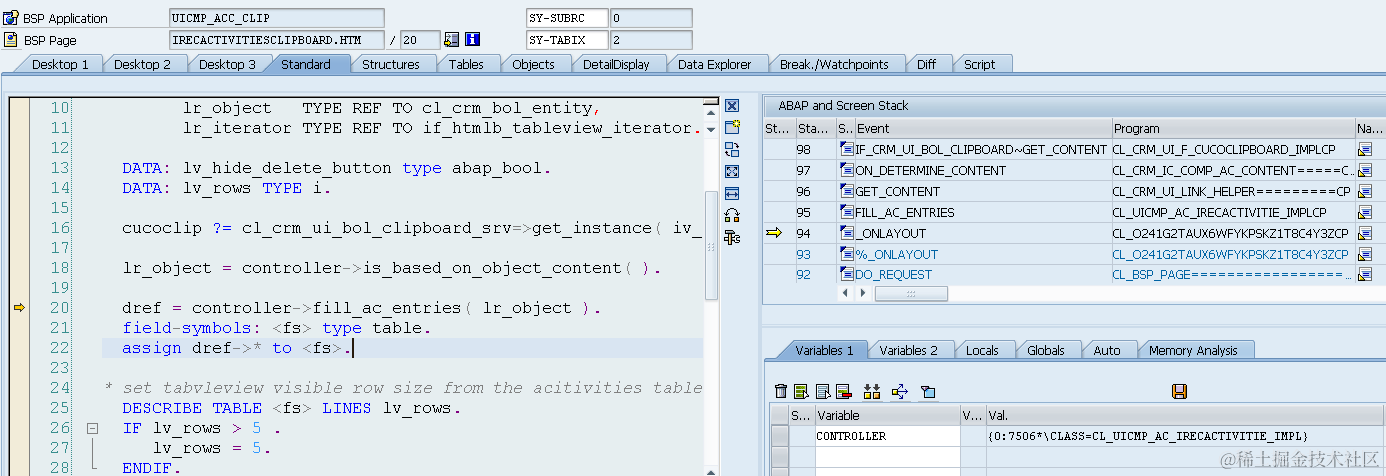Open the Tables tab
Viewport: 1386px width, 476px height.
[x=466, y=64]
